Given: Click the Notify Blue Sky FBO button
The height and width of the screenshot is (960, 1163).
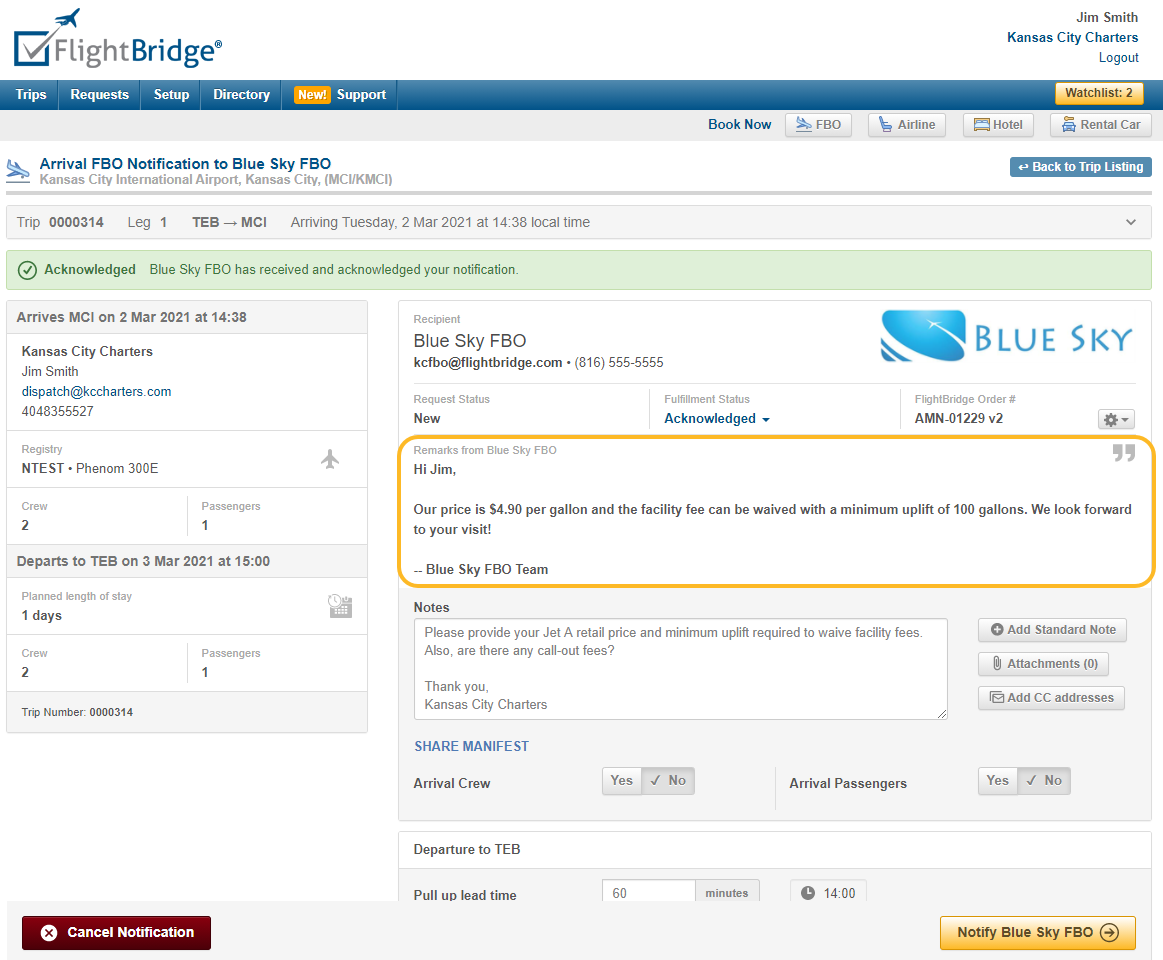Looking at the screenshot, I should [x=1037, y=932].
